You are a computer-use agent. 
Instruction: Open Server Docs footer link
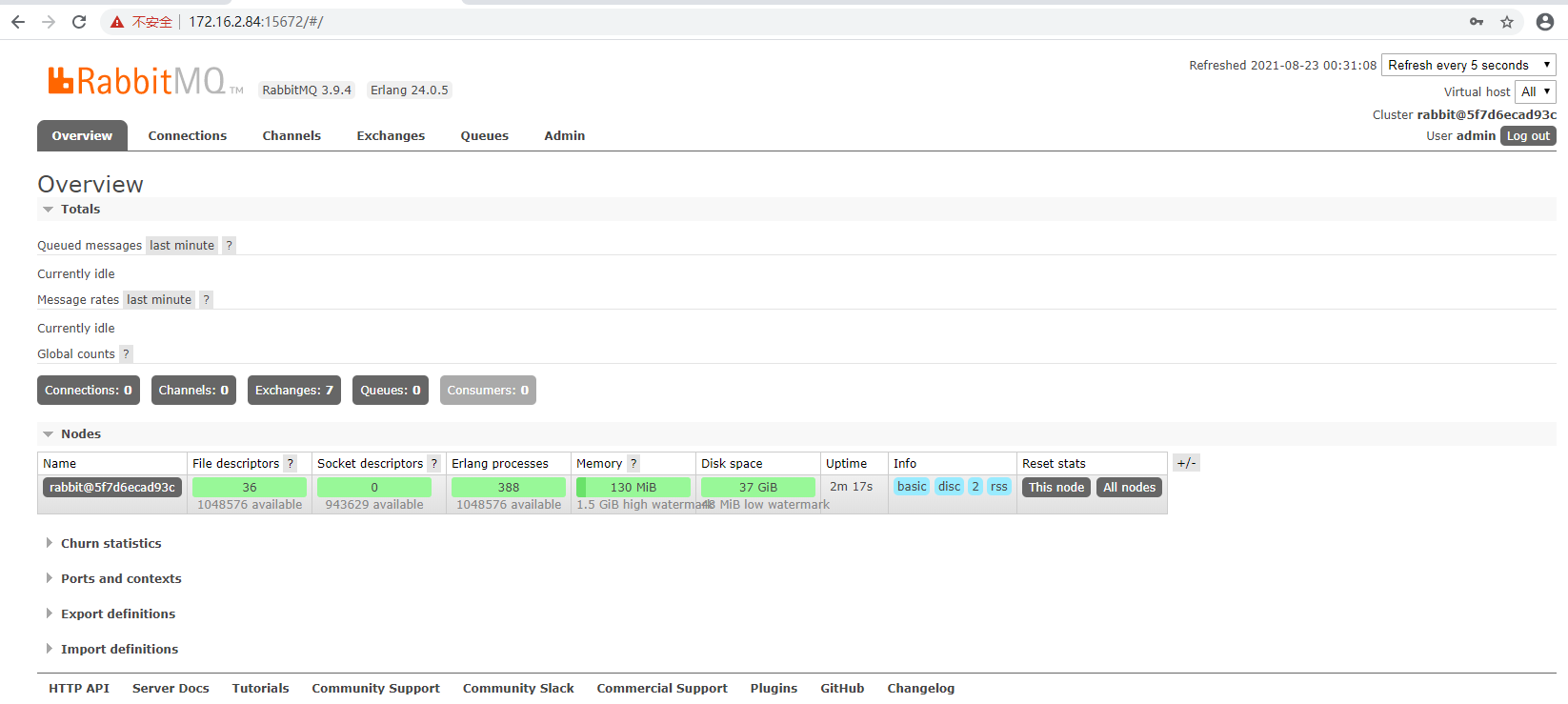coord(171,689)
